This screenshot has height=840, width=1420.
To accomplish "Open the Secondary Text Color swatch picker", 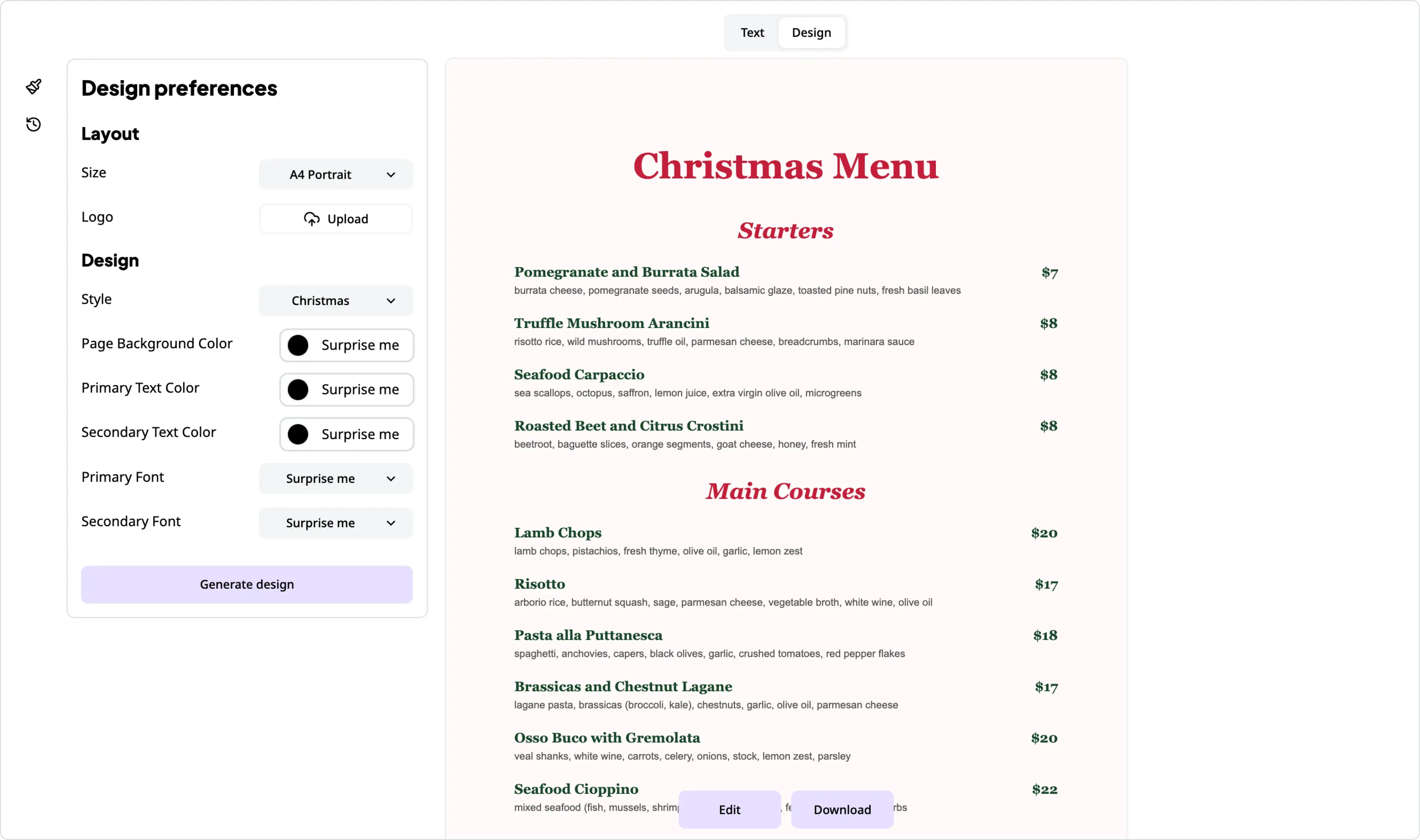I will tap(298, 435).
